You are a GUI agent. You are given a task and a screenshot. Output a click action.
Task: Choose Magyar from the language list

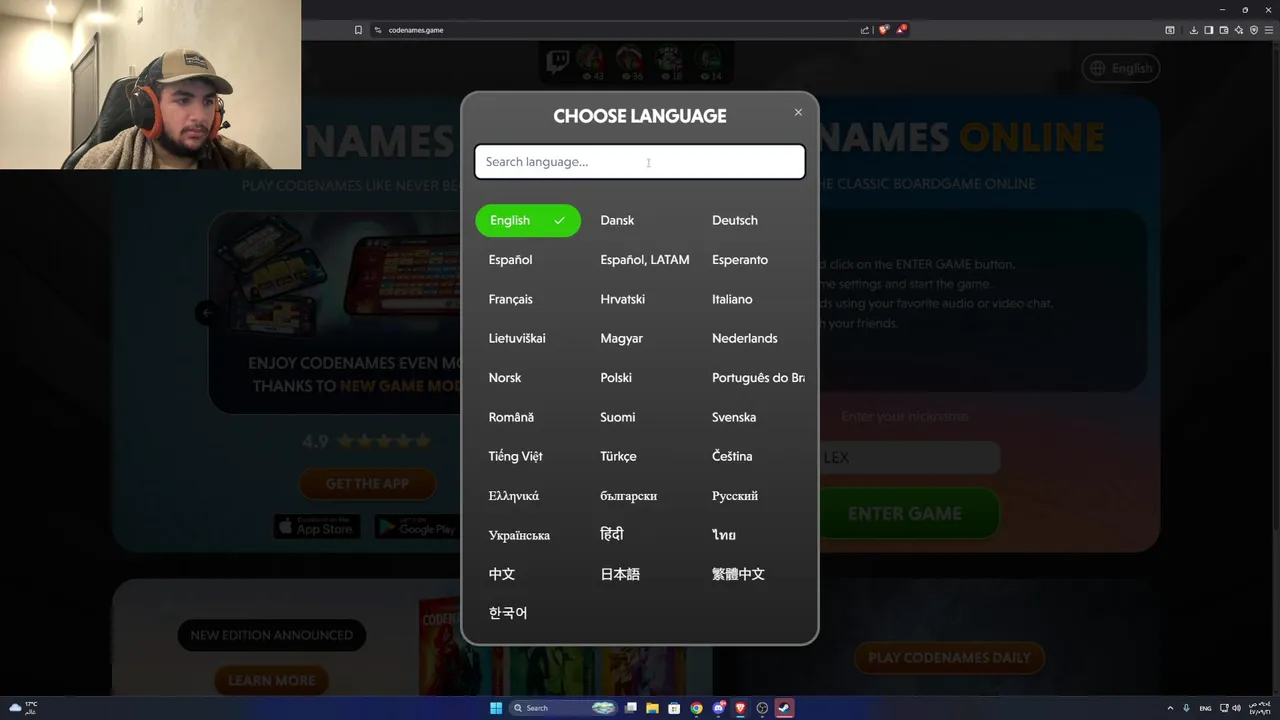click(x=621, y=338)
